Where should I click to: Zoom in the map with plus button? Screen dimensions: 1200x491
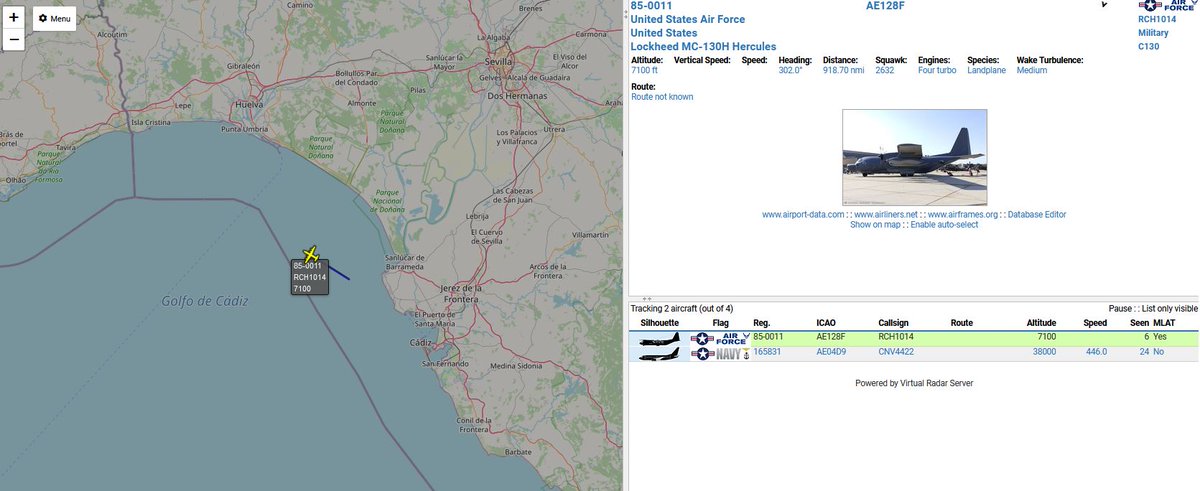tap(14, 18)
